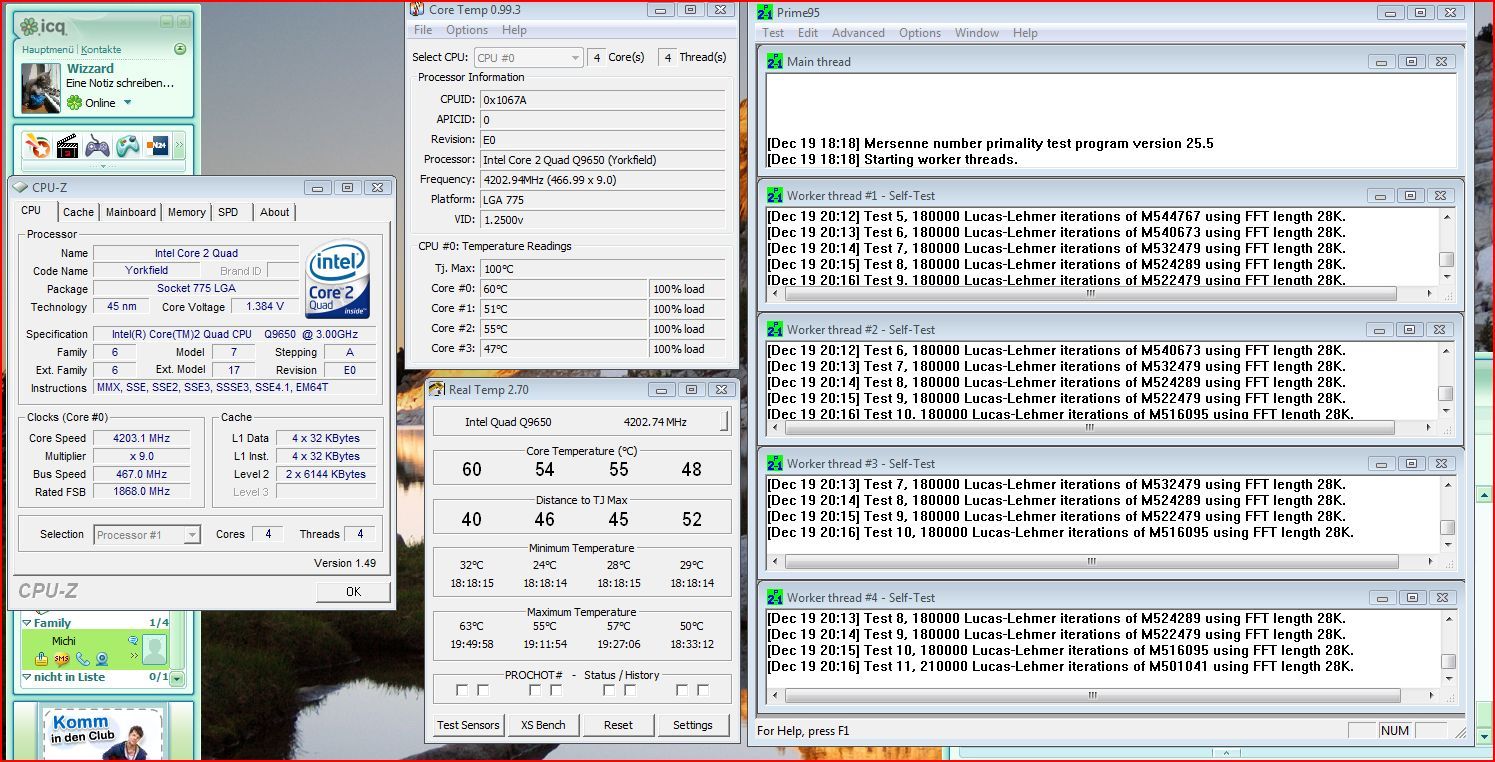Open the Advanced menu in Prime95
This screenshot has height=762, width=1495.
(858, 33)
